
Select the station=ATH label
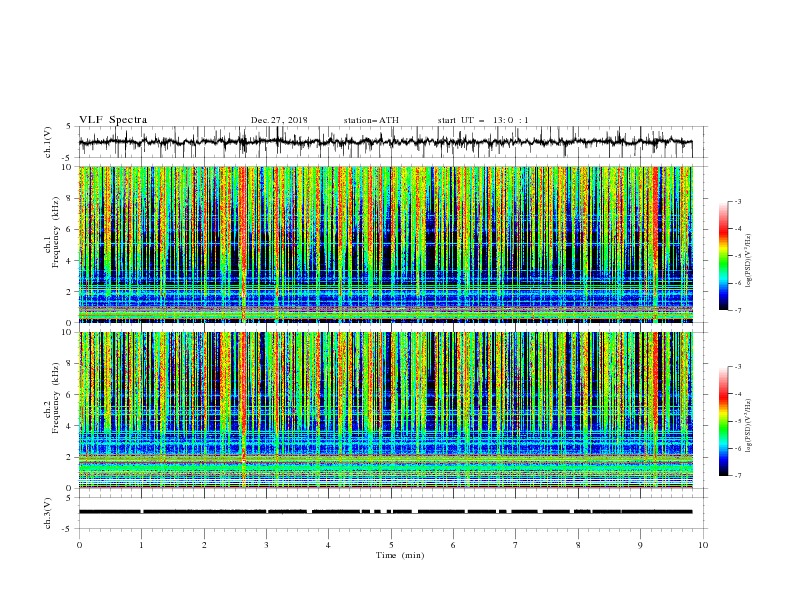point(371,120)
